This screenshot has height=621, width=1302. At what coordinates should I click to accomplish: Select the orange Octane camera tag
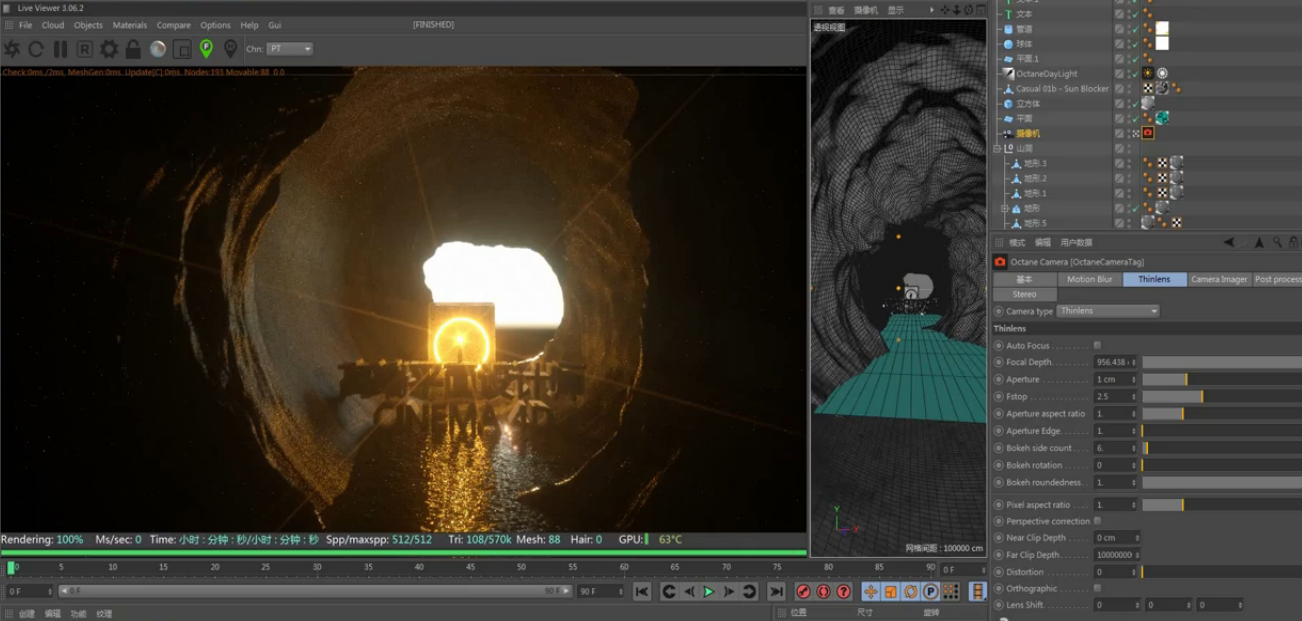click(x=1148, y=133)
